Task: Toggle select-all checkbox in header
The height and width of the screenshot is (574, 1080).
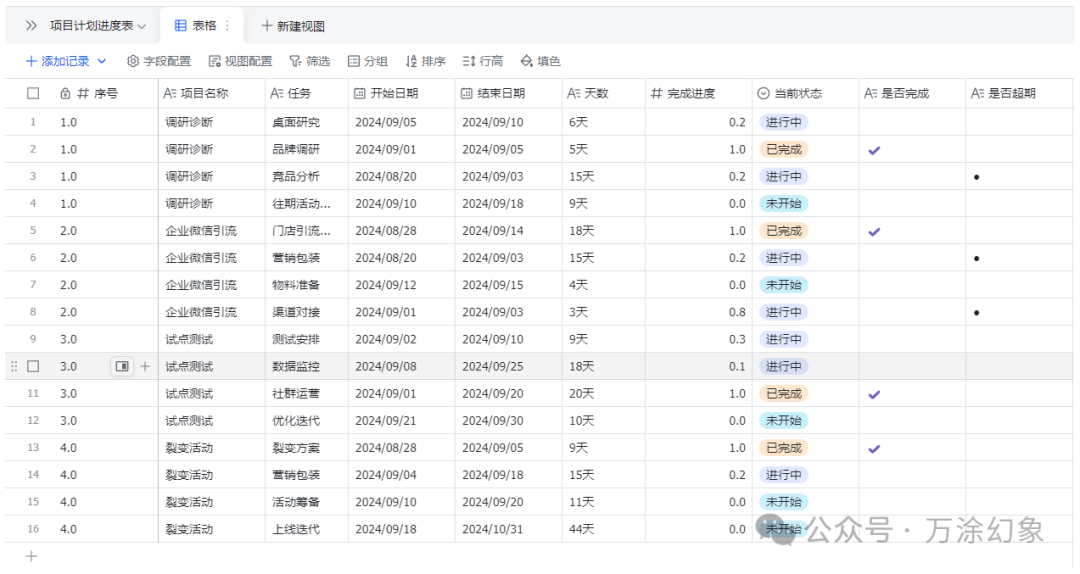Action: (33, 93)
